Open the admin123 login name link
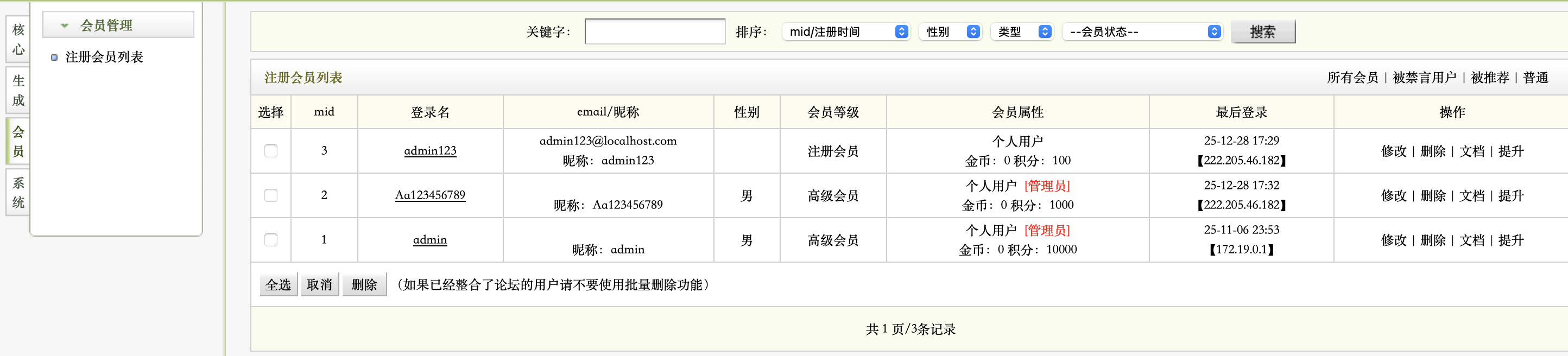The width and height of the screenshot is (1568, 356). [430, 151]
